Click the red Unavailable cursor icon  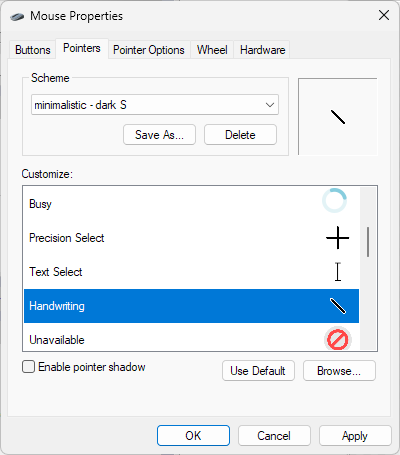click(x=337, y=339)
